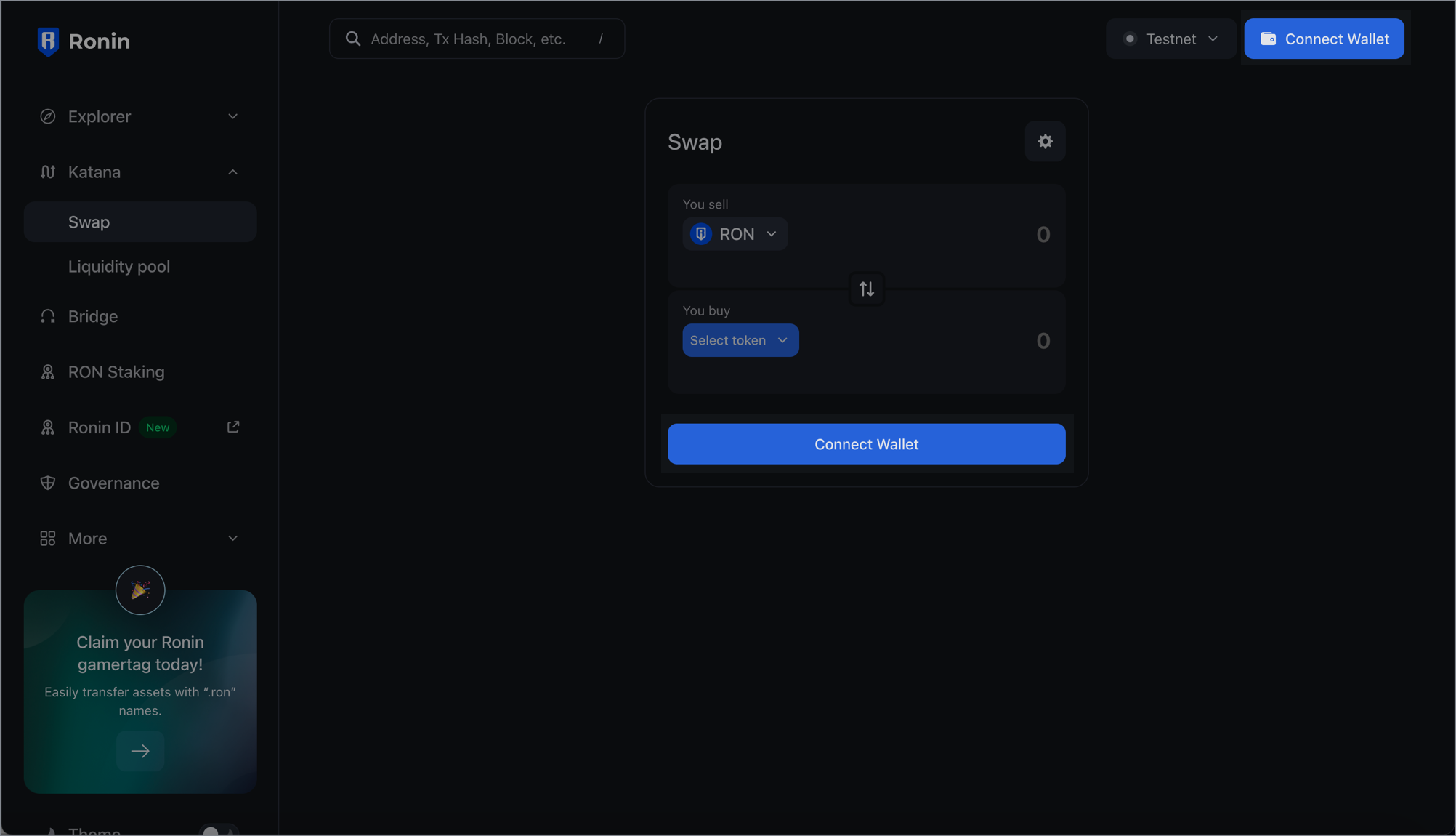1456x836 pixels.
Task: Click Ronin brand name link
Action: pyautogui.click(x=100, y=41)
